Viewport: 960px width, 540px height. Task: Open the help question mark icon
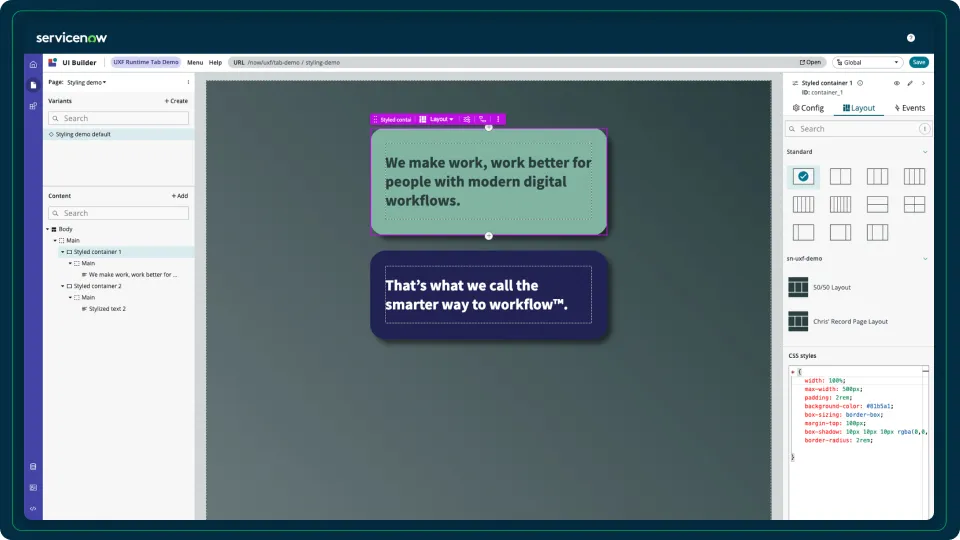(x=910, y=38)
